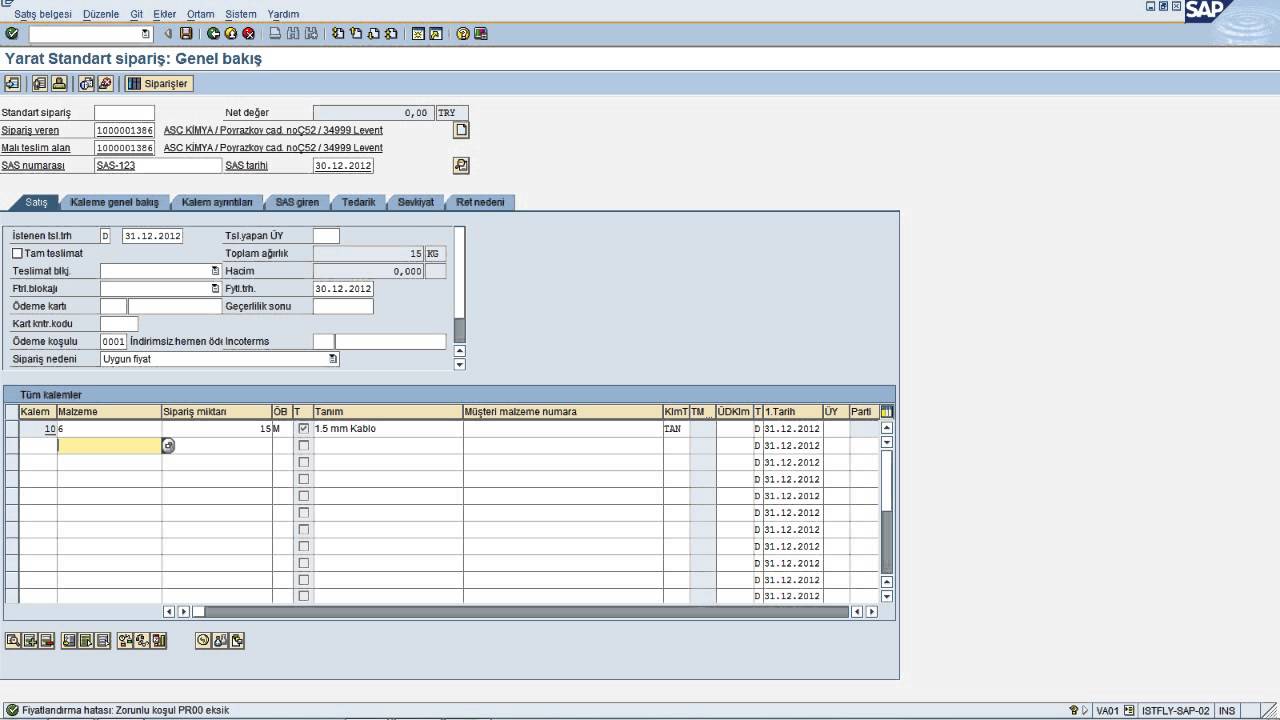This screenshot has height=720, width=1280.
Task: Click table horizontal scroll right arrow at far end
Action: pyautogui.click(x=872, y=612)
